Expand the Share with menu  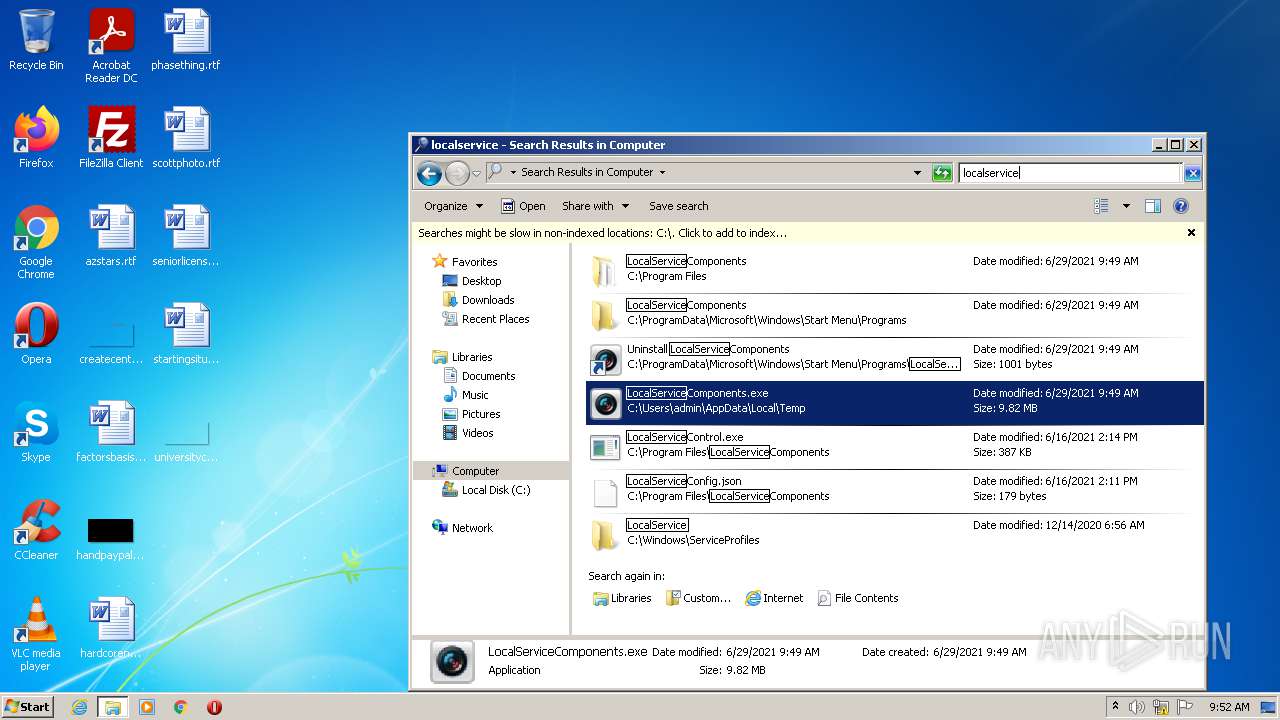click(596, 206)
